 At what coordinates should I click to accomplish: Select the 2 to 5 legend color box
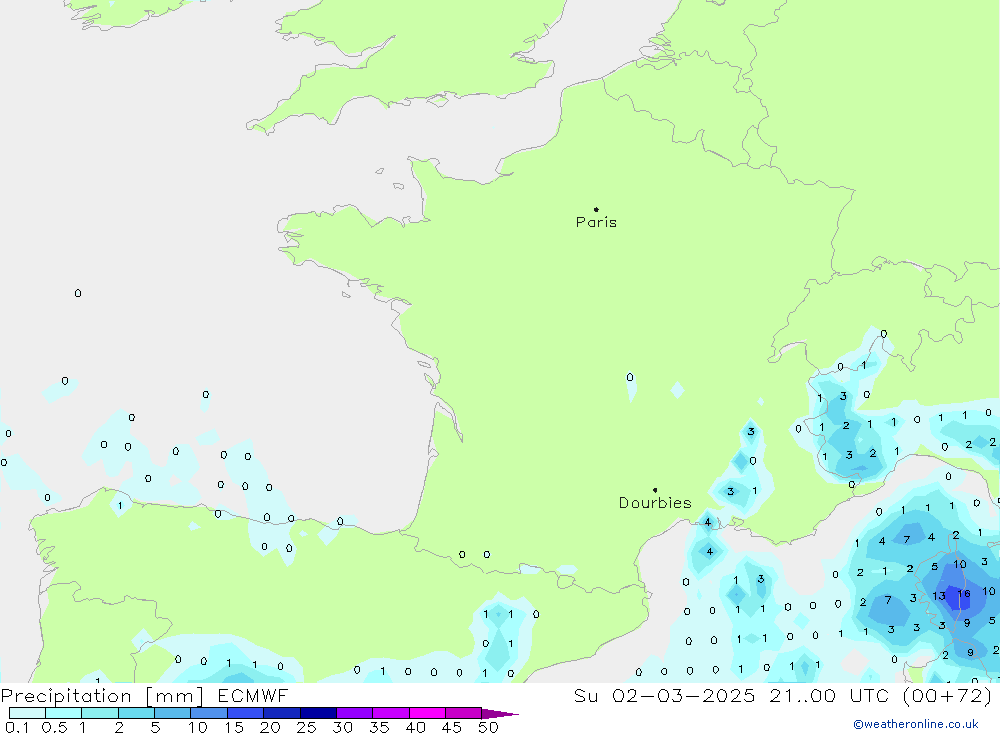(x=136, y=713)
